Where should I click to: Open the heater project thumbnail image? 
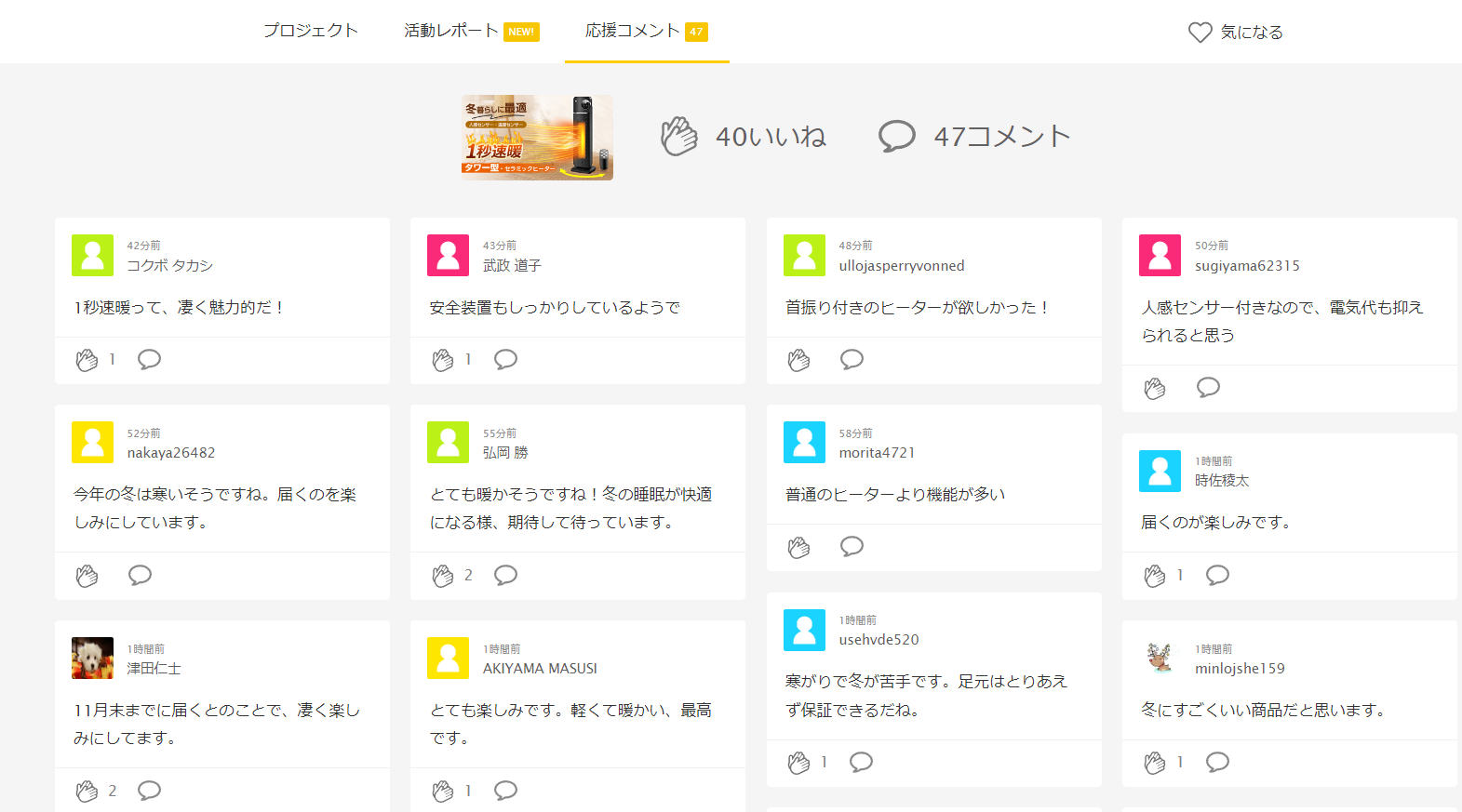click(x=537, y=138)
